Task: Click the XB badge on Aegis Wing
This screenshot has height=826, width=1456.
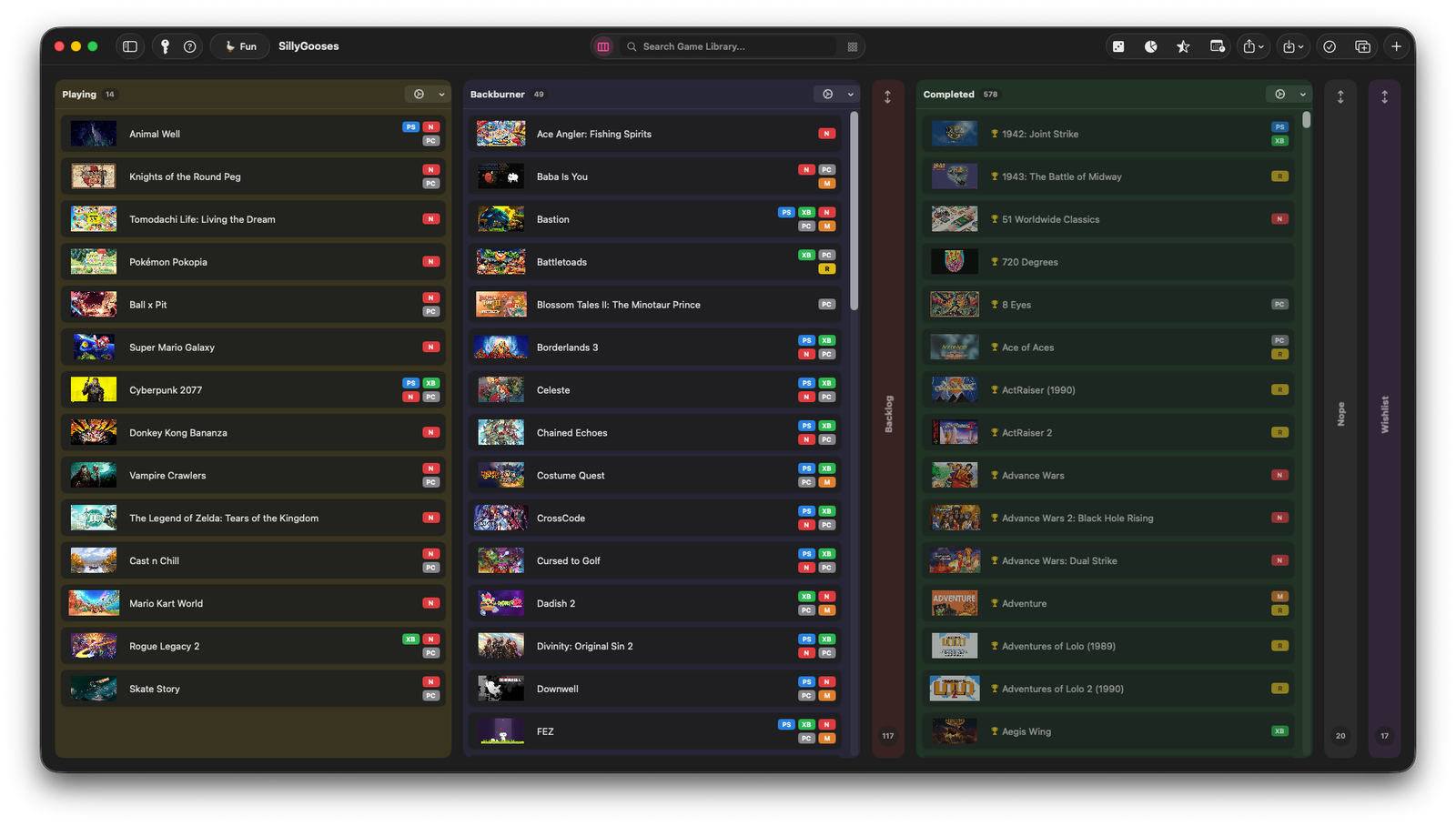Action: (x=1279, y=731)
